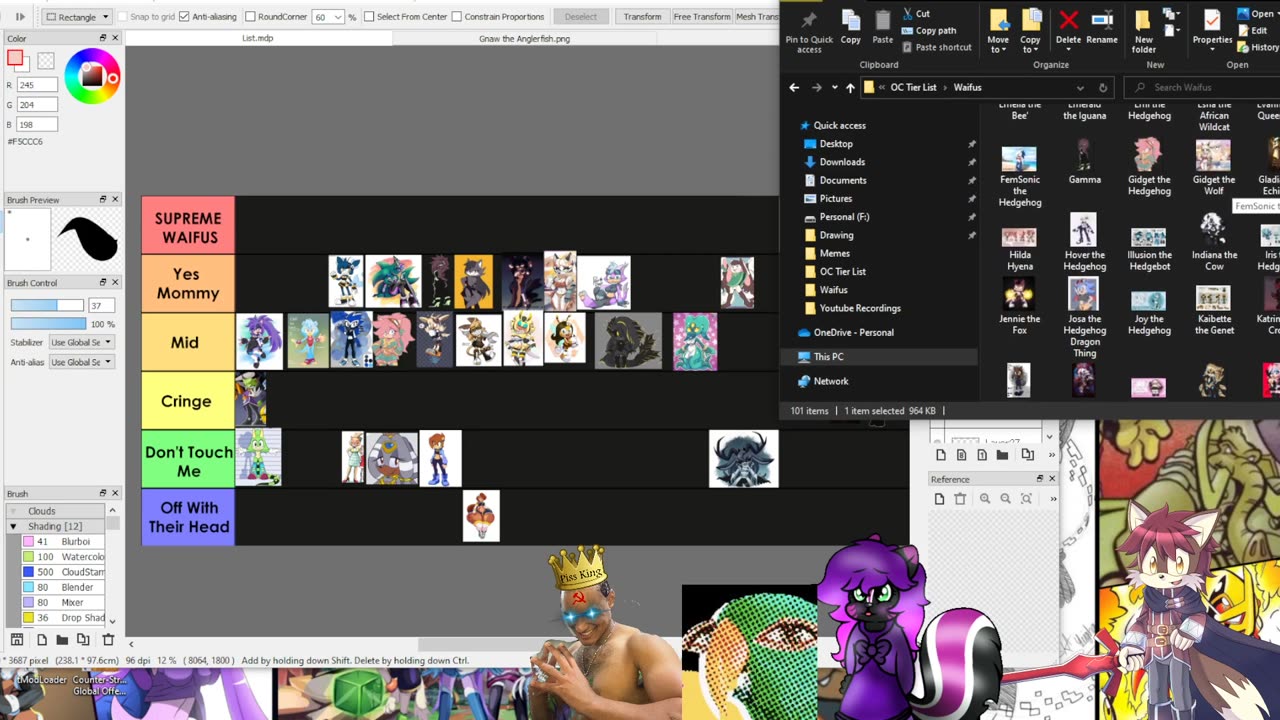Enable Select From Center checkbox
This screenshot has width=1280, height=720.
point(369,17)
